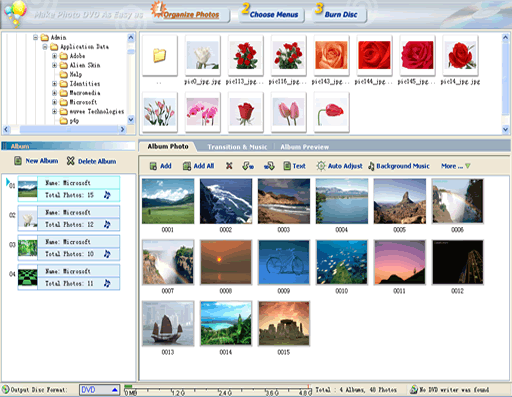
Task: Click the Auto Adjust gear icon
Action: 321,166
